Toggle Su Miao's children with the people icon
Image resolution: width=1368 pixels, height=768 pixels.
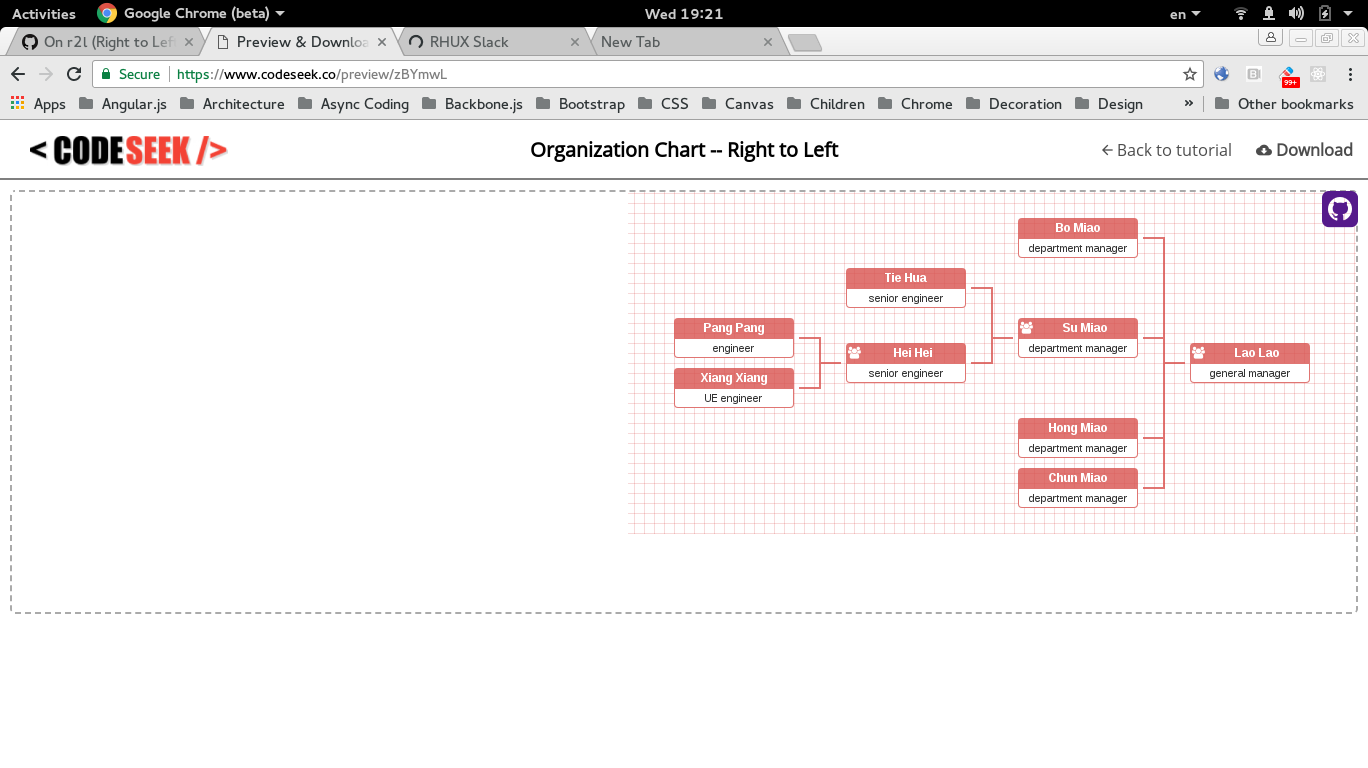click(x=1027, y=327)
